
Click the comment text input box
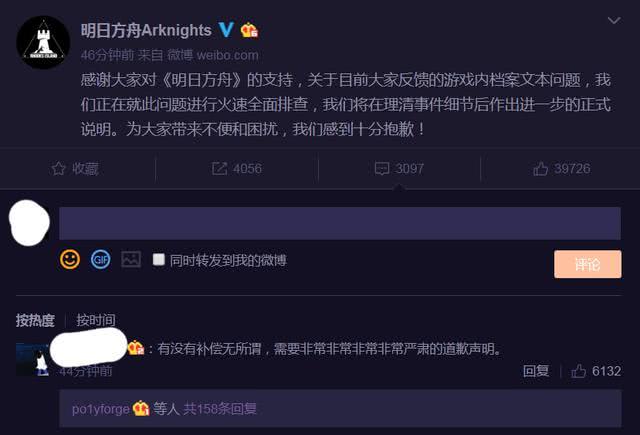340,223
